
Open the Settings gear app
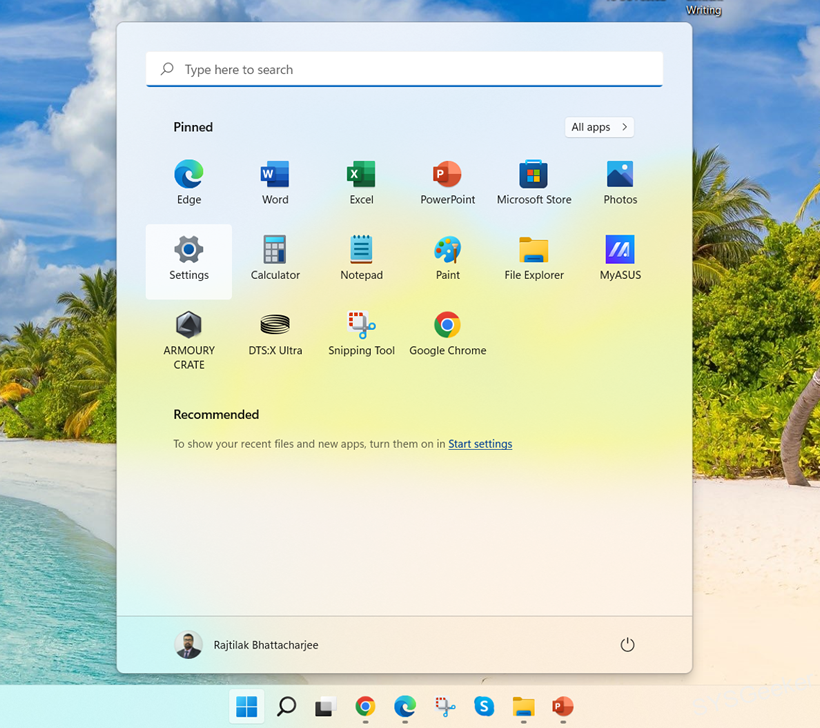coord(189,261)
